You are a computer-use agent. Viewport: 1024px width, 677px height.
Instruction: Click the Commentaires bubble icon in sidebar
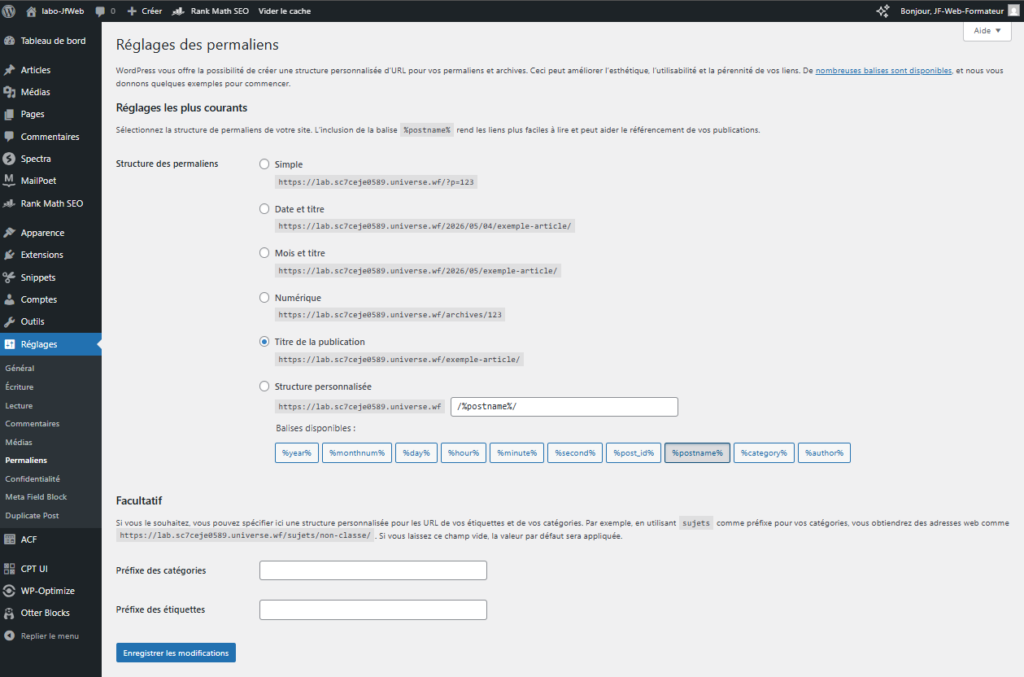9,136
